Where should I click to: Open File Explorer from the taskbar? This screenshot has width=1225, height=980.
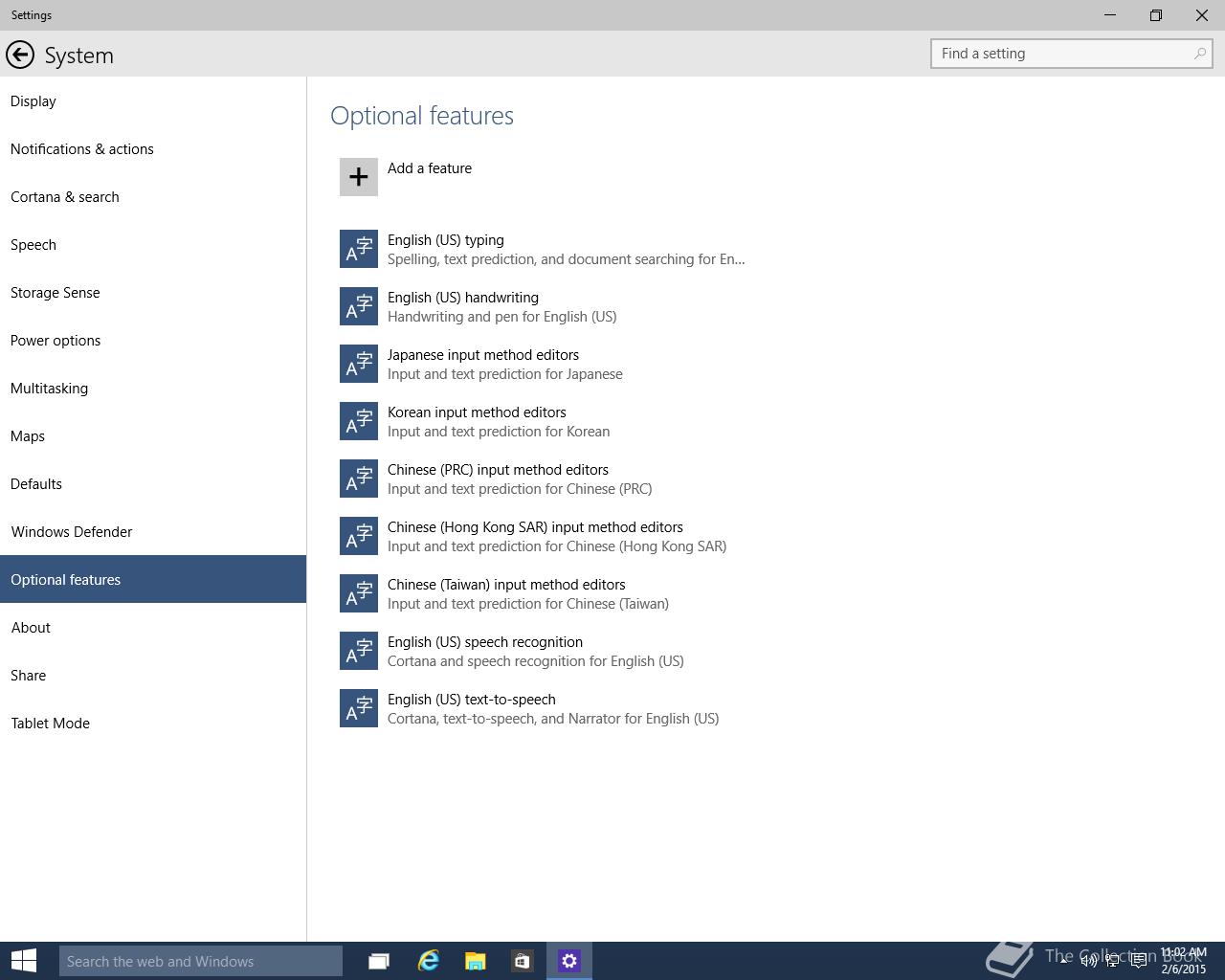pyautogui.click(x=475, y=961)
